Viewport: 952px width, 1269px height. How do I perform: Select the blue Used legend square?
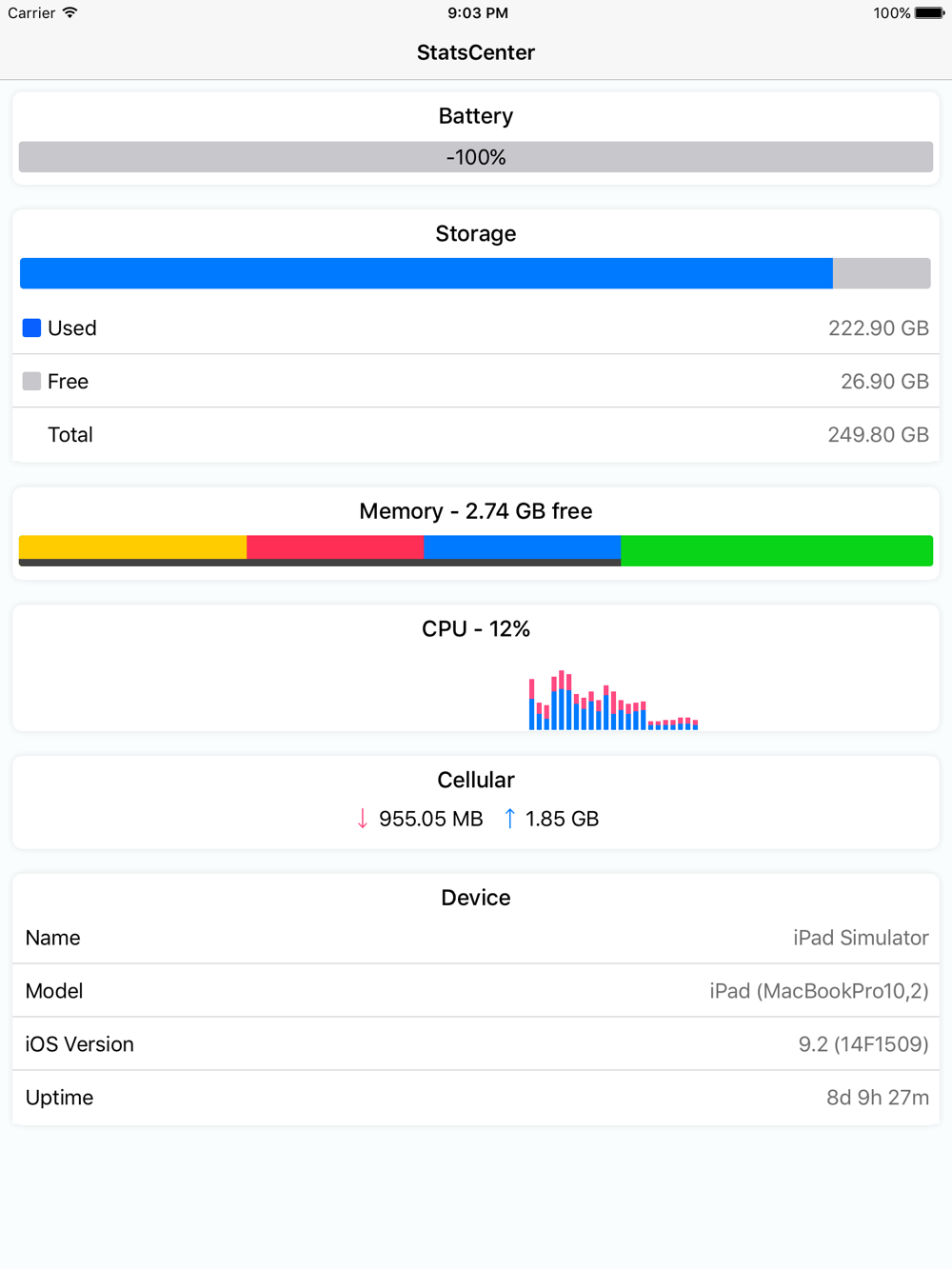tap(31, 327)
